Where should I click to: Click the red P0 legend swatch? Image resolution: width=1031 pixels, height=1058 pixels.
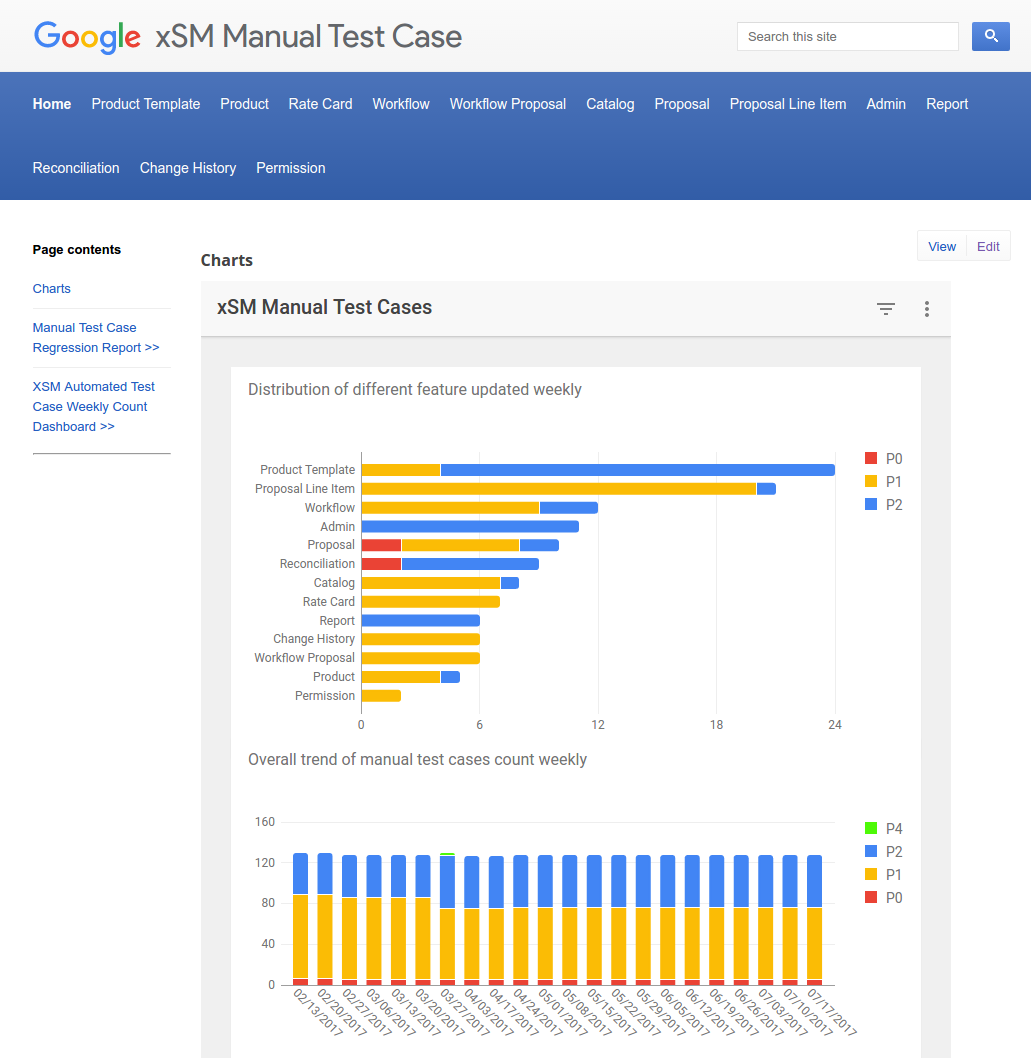[871, 459]
